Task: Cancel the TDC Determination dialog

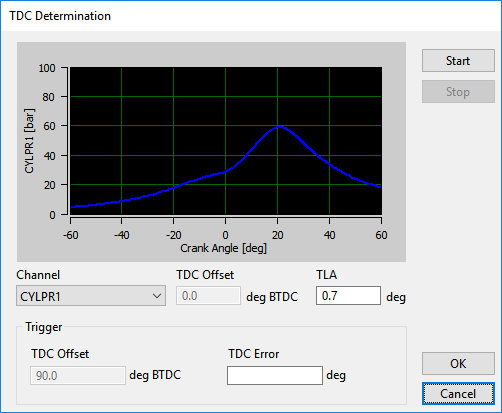Action: pos(458,394)
